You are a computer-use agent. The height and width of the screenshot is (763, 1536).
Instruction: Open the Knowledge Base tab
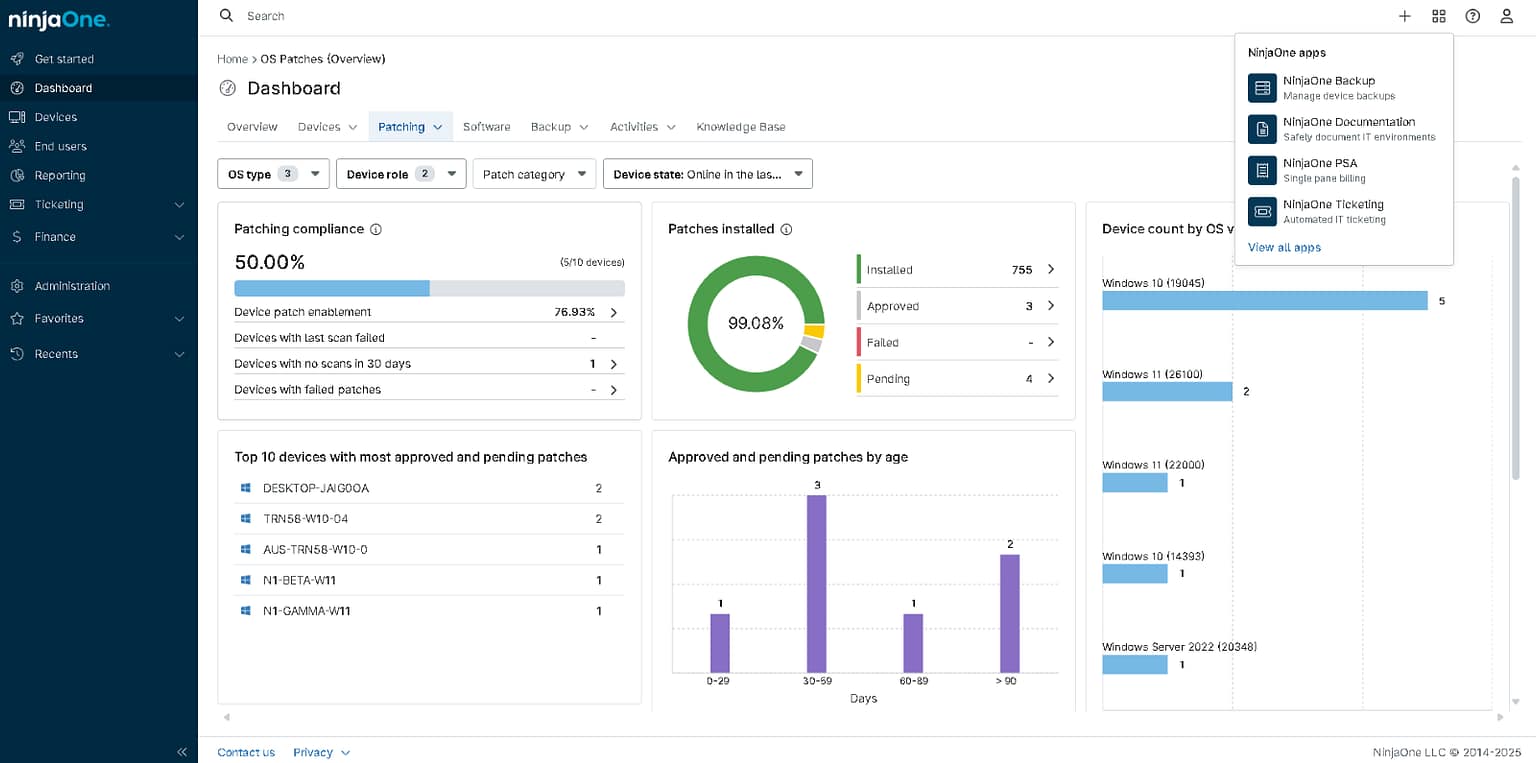coord(741,127)
